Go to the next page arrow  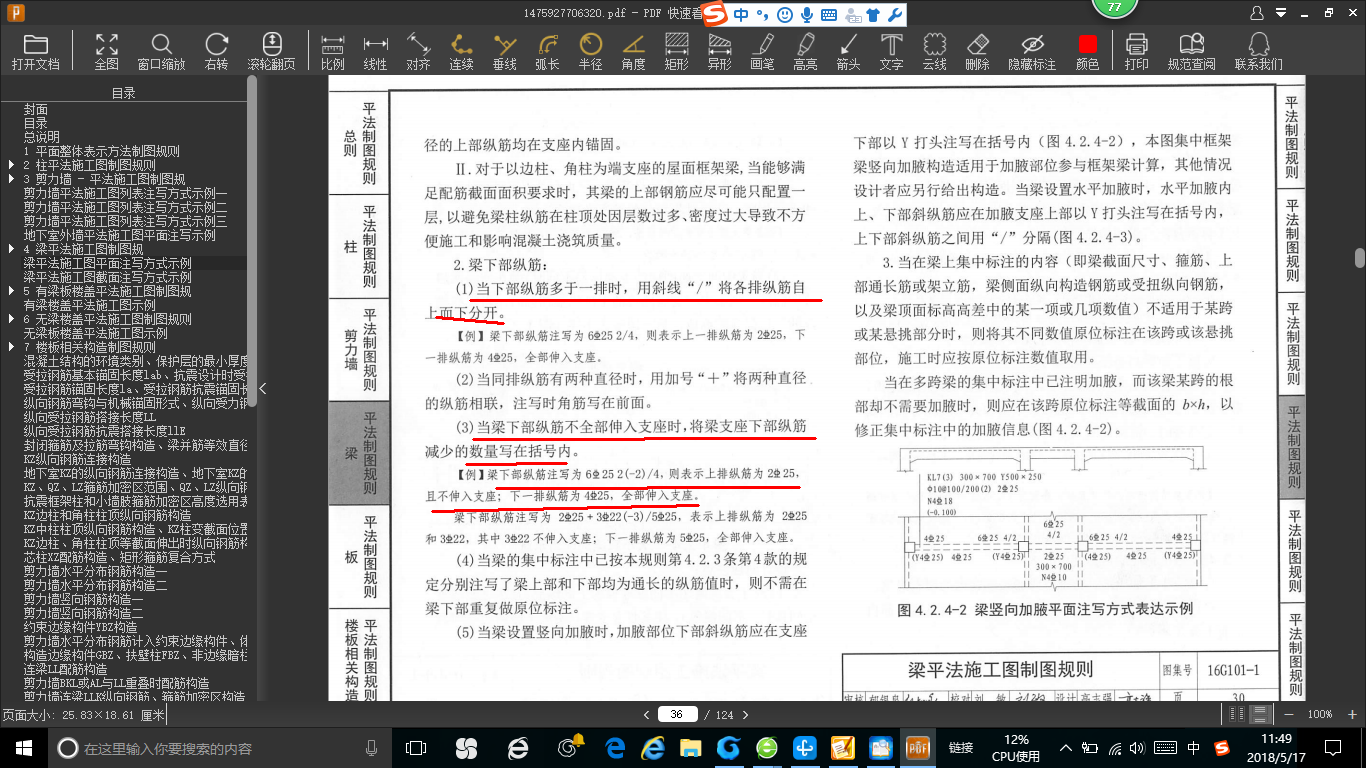[746, 714]
